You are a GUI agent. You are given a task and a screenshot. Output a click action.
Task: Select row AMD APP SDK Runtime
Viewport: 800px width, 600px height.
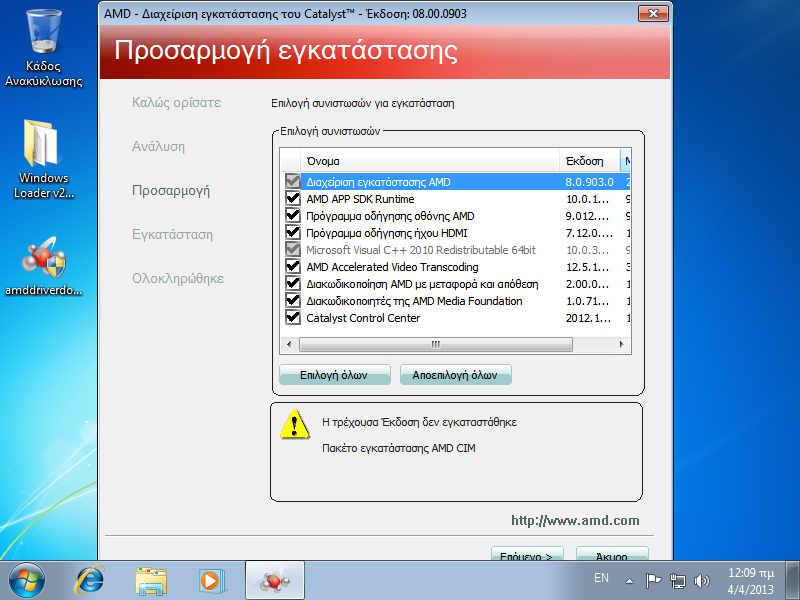point(456,199)
